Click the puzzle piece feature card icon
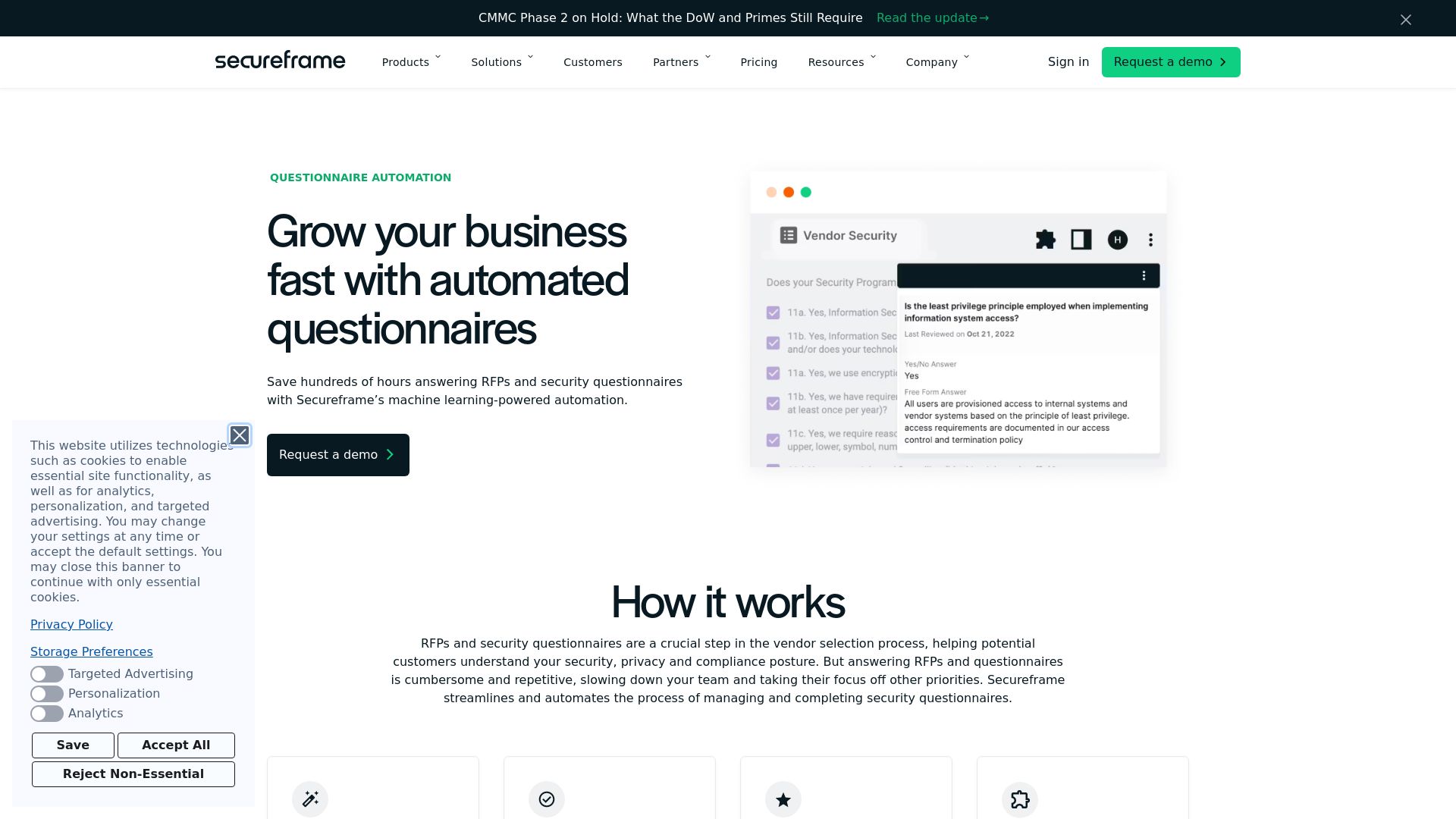The width and height of the screenshot is (1456, 819). pos(1020,799)
